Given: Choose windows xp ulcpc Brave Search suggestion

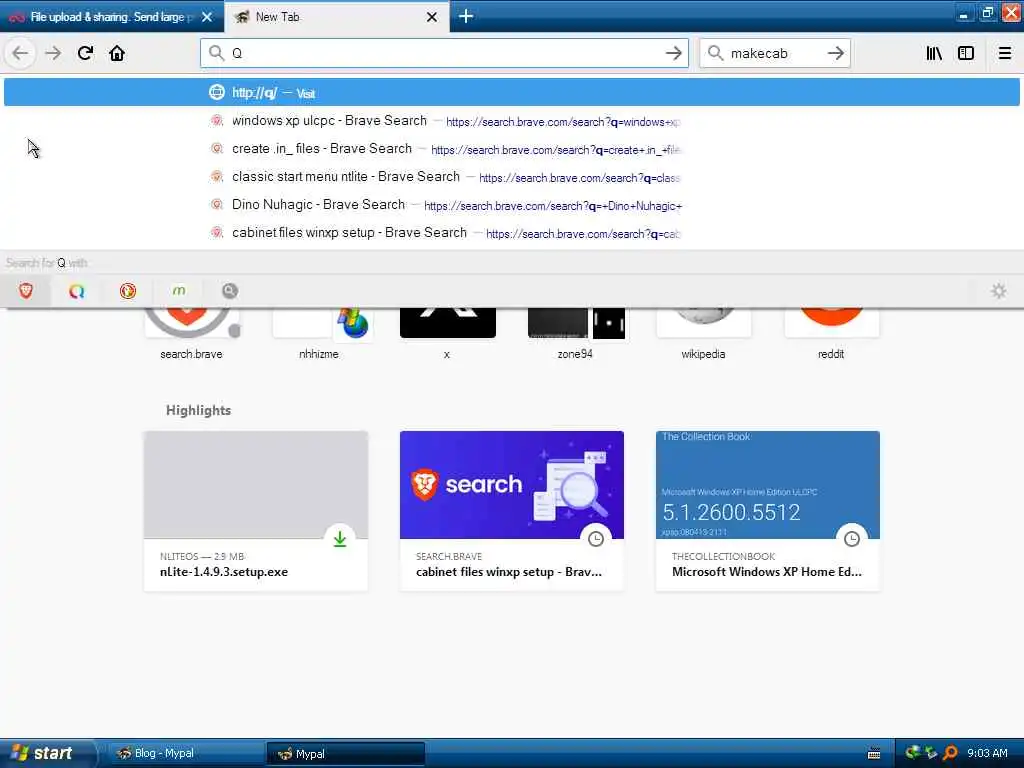Looking at the screenshot, I should tap(511, 121).
